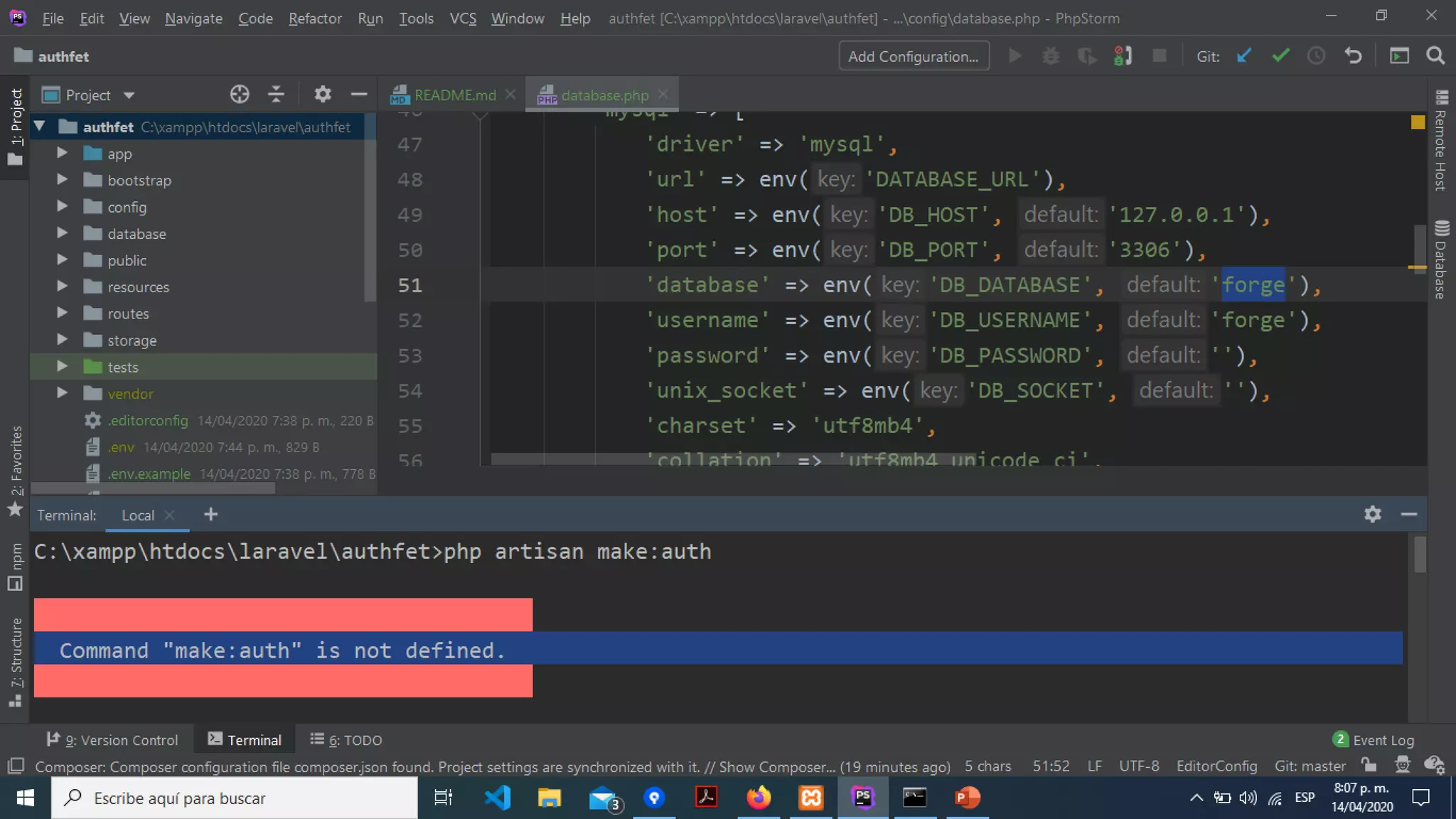
Task: Click the Git commit checkmark icon
Action: (1280, 56)
